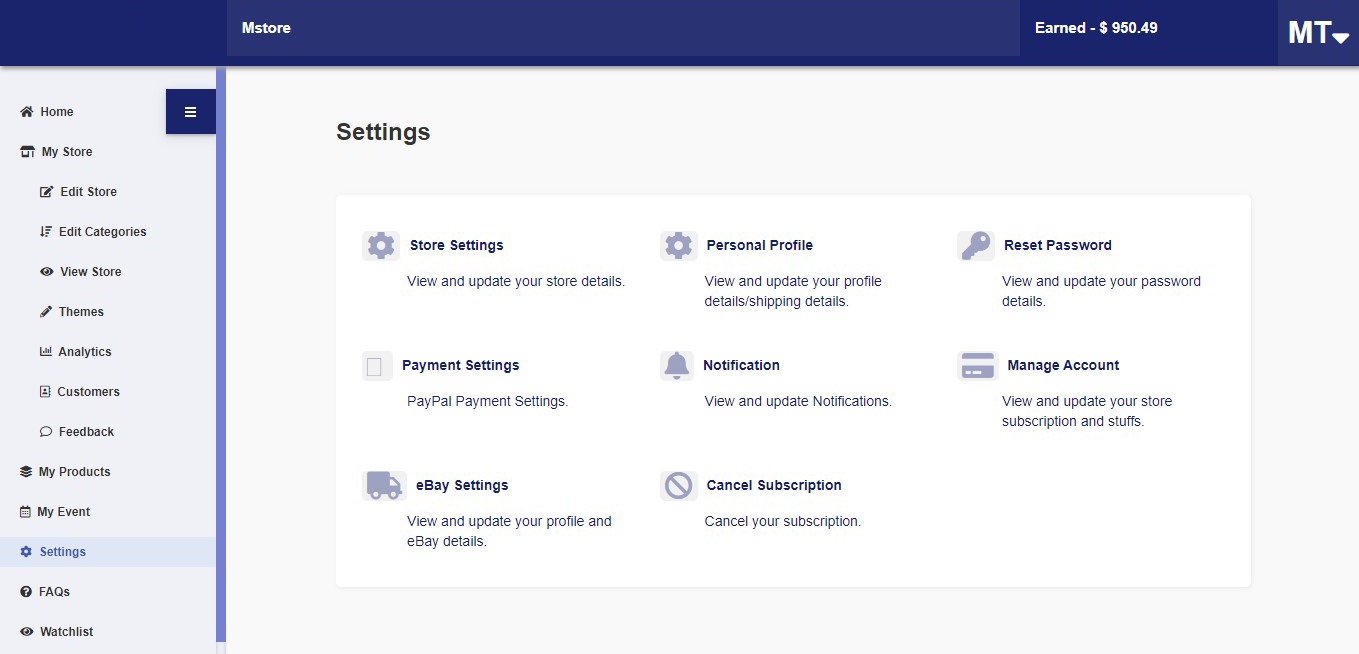The height and width of the screenshot is (654, 1359).
Task: Click the Notification bell icon
Action: 677,366
